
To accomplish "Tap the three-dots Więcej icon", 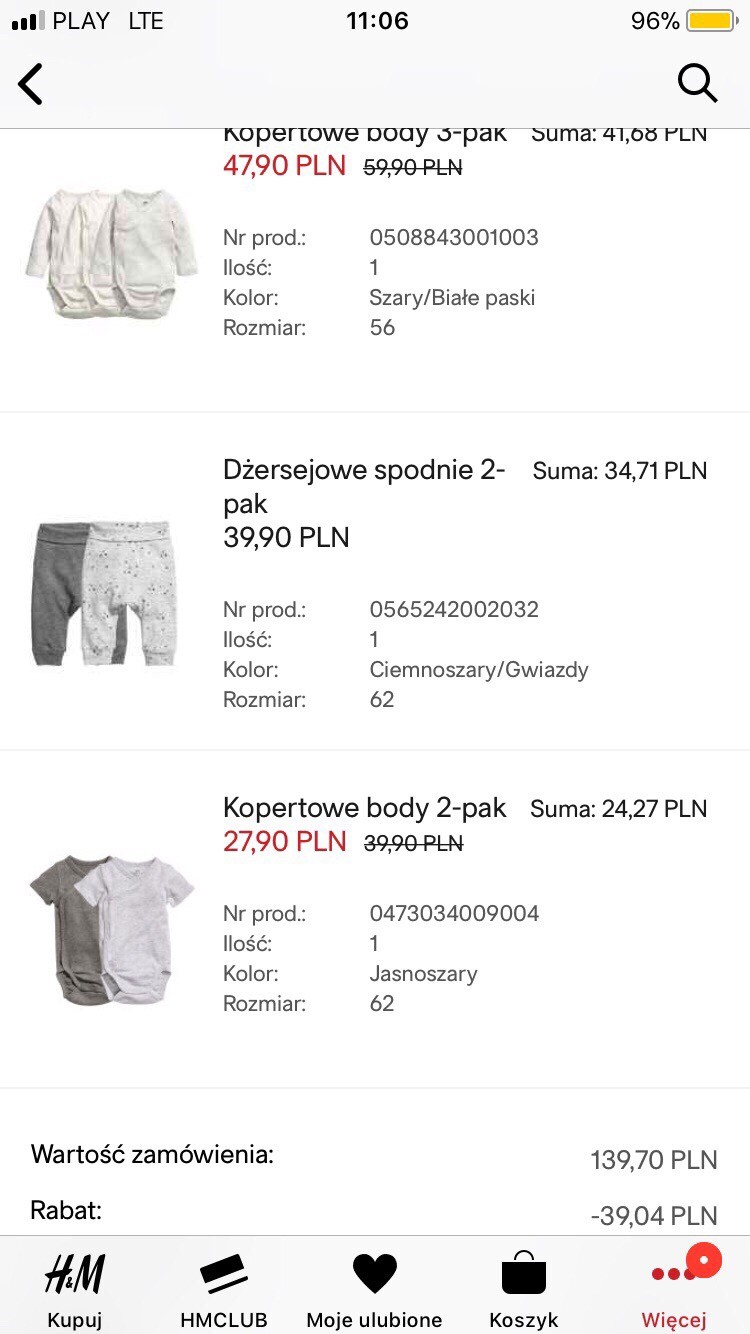I will click(x=672, y=1274).
